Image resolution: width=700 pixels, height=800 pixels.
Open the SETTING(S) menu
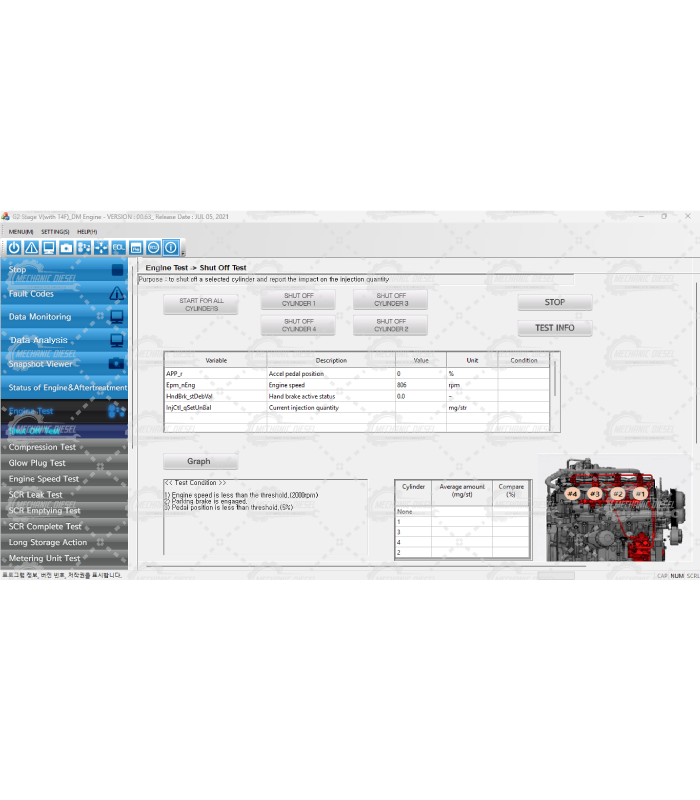coord(55,231)
